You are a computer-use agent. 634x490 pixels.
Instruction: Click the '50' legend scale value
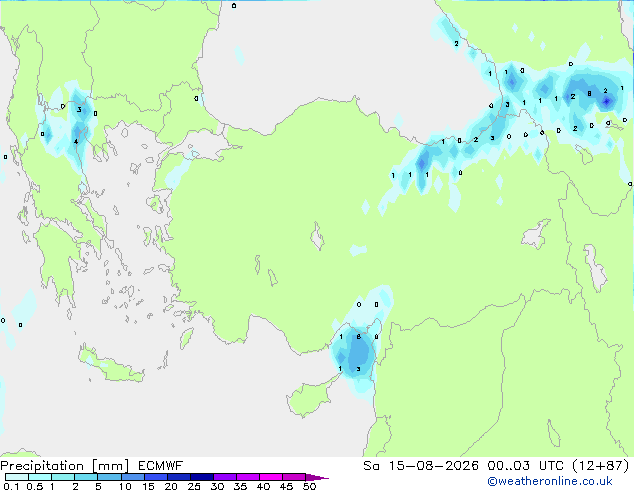click(x=310, y=486)
